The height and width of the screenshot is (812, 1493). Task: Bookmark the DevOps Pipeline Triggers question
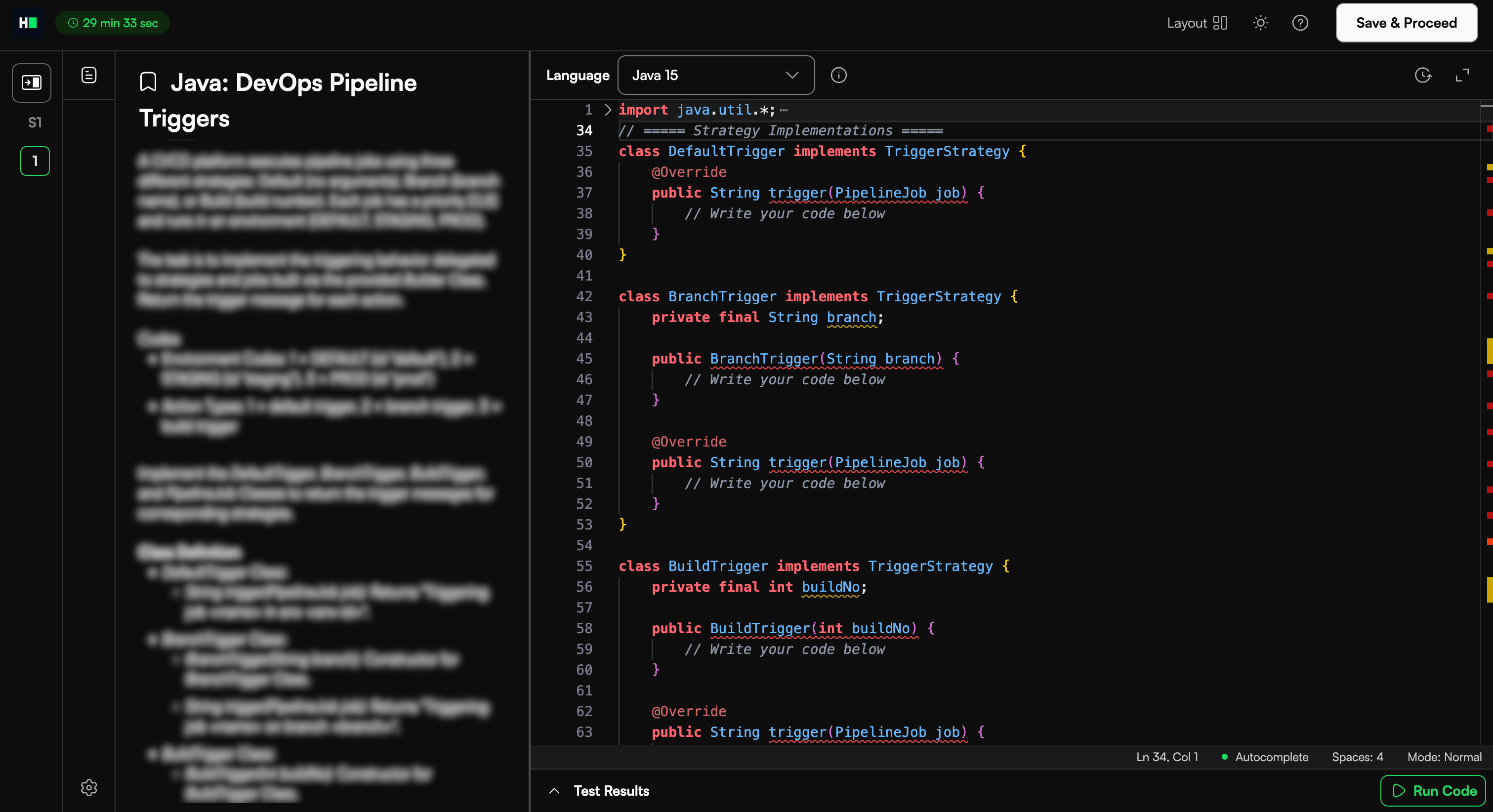pos(148,82)
